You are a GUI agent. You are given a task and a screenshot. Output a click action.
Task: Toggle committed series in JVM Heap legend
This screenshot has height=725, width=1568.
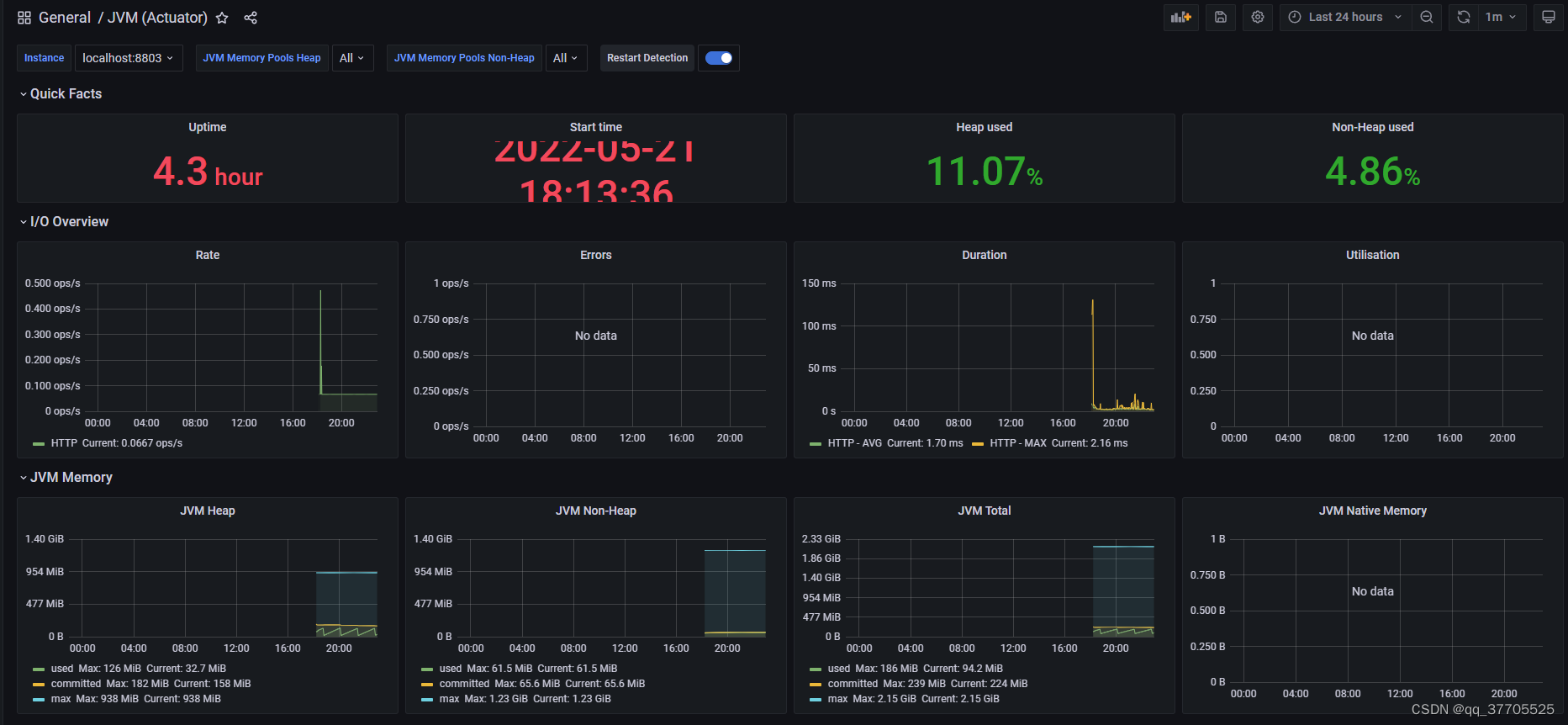point(76,684)
